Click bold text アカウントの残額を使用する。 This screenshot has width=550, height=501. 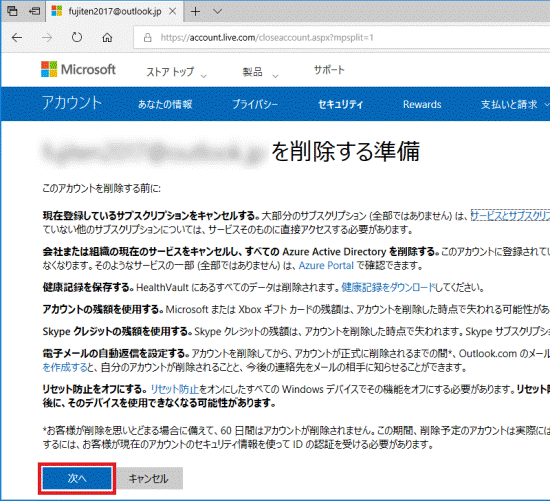(x=103, y=309)
